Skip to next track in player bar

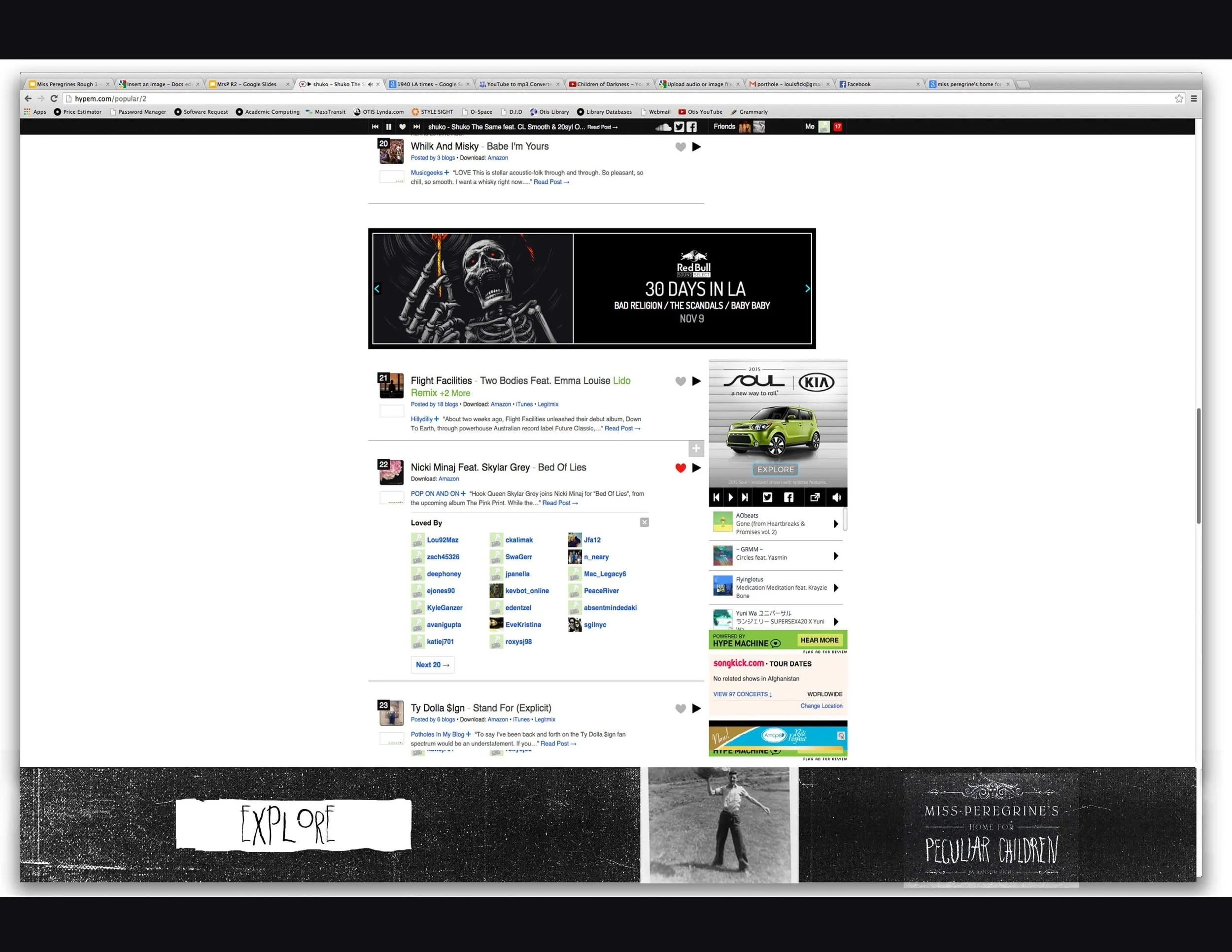pos(416,127)
